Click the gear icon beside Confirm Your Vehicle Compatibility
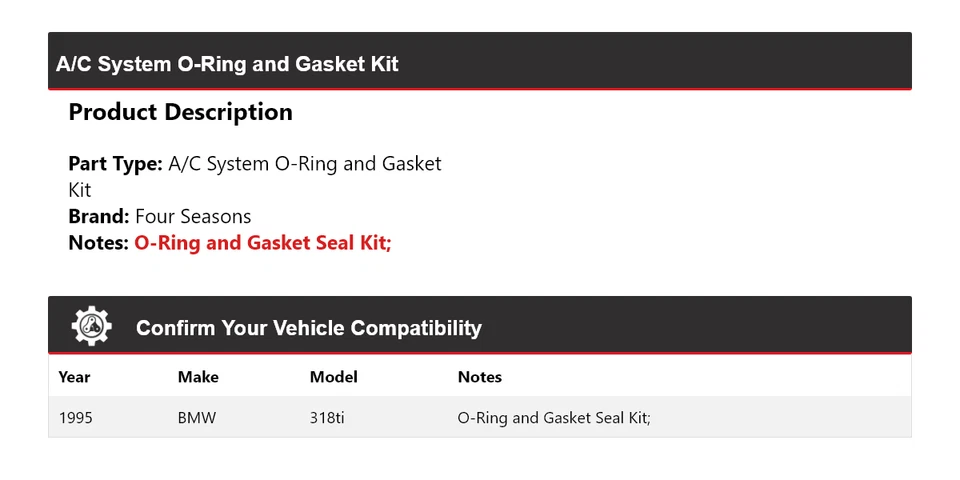Screen dimensions: 960x480 click(x=92, y=326)
